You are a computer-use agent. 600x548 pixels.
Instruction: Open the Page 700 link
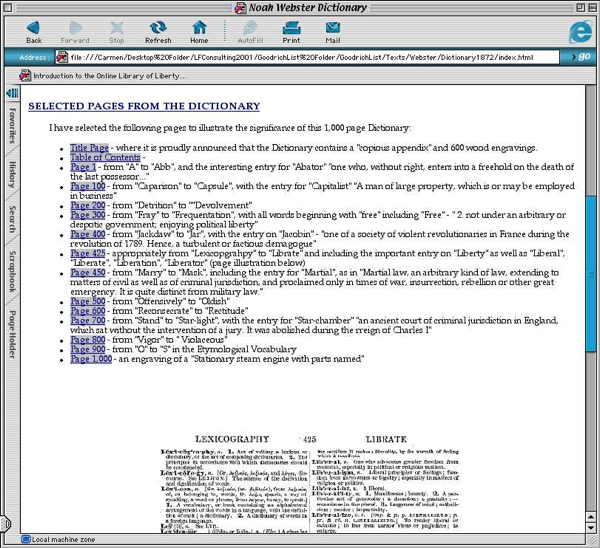click(x=88, y=320)
